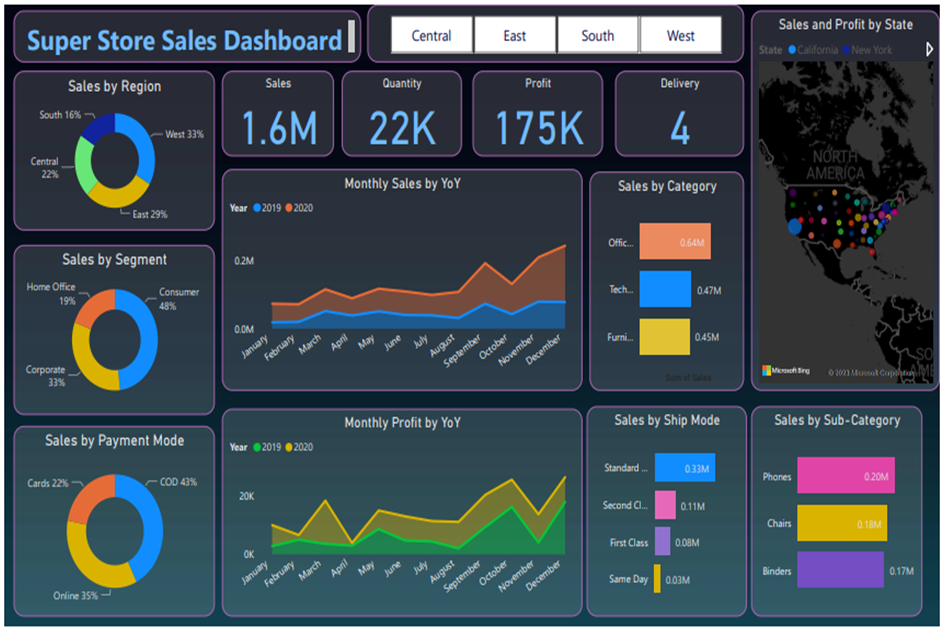Select Central 22% green slice of donut
This screenshot has height=631, width=944.
tap(85, 164)
